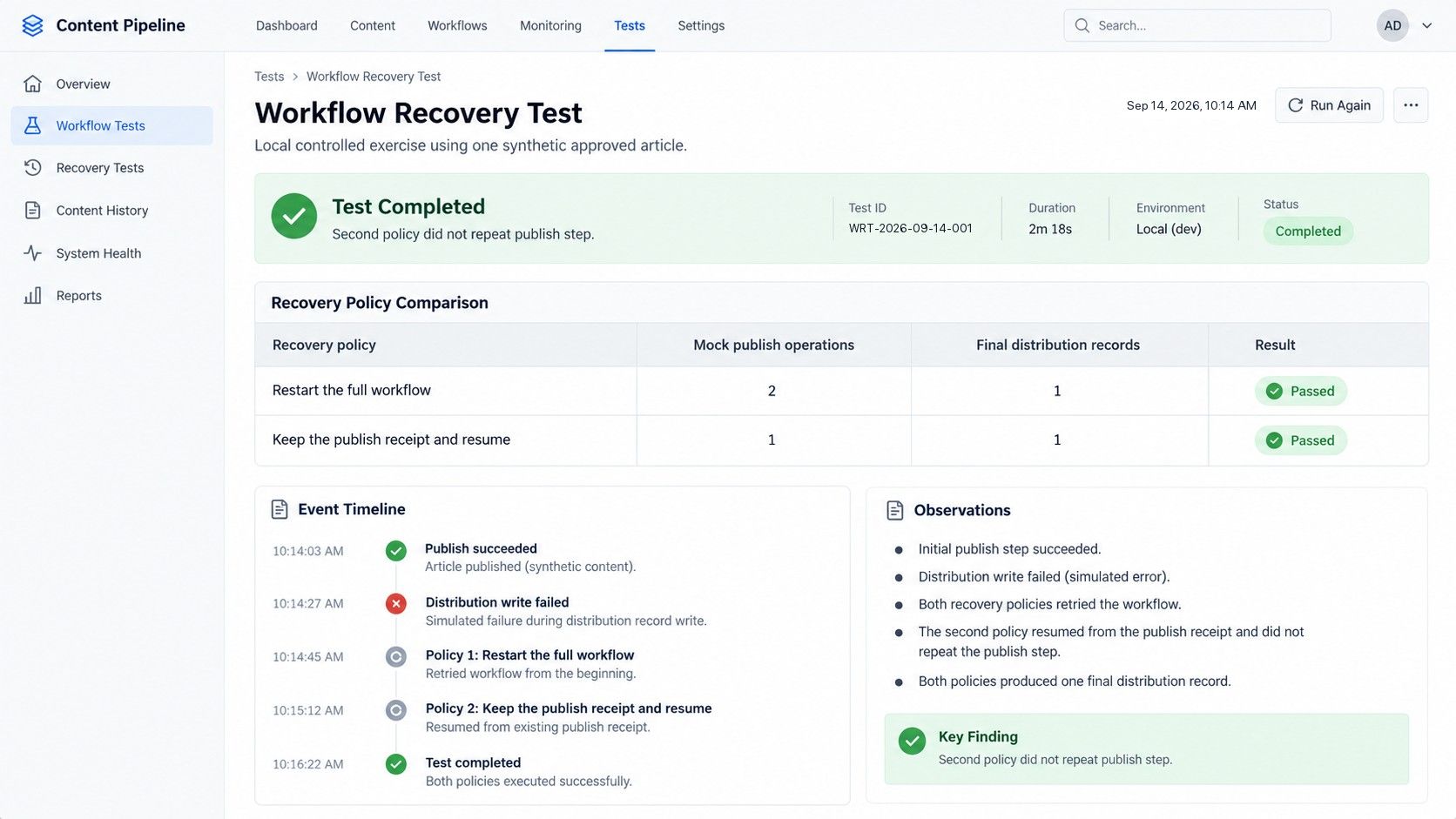Select the Tests tab
The height and width of the screenshot is (819, 1456).
click(x=630, y=25)
